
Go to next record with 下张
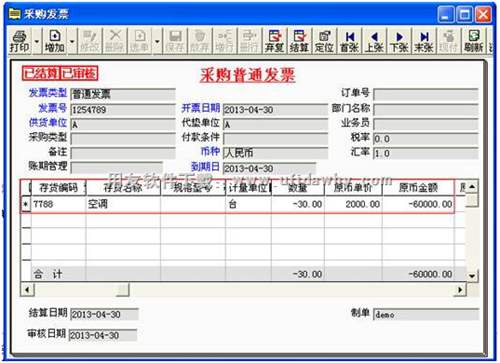tap(399, 41)
